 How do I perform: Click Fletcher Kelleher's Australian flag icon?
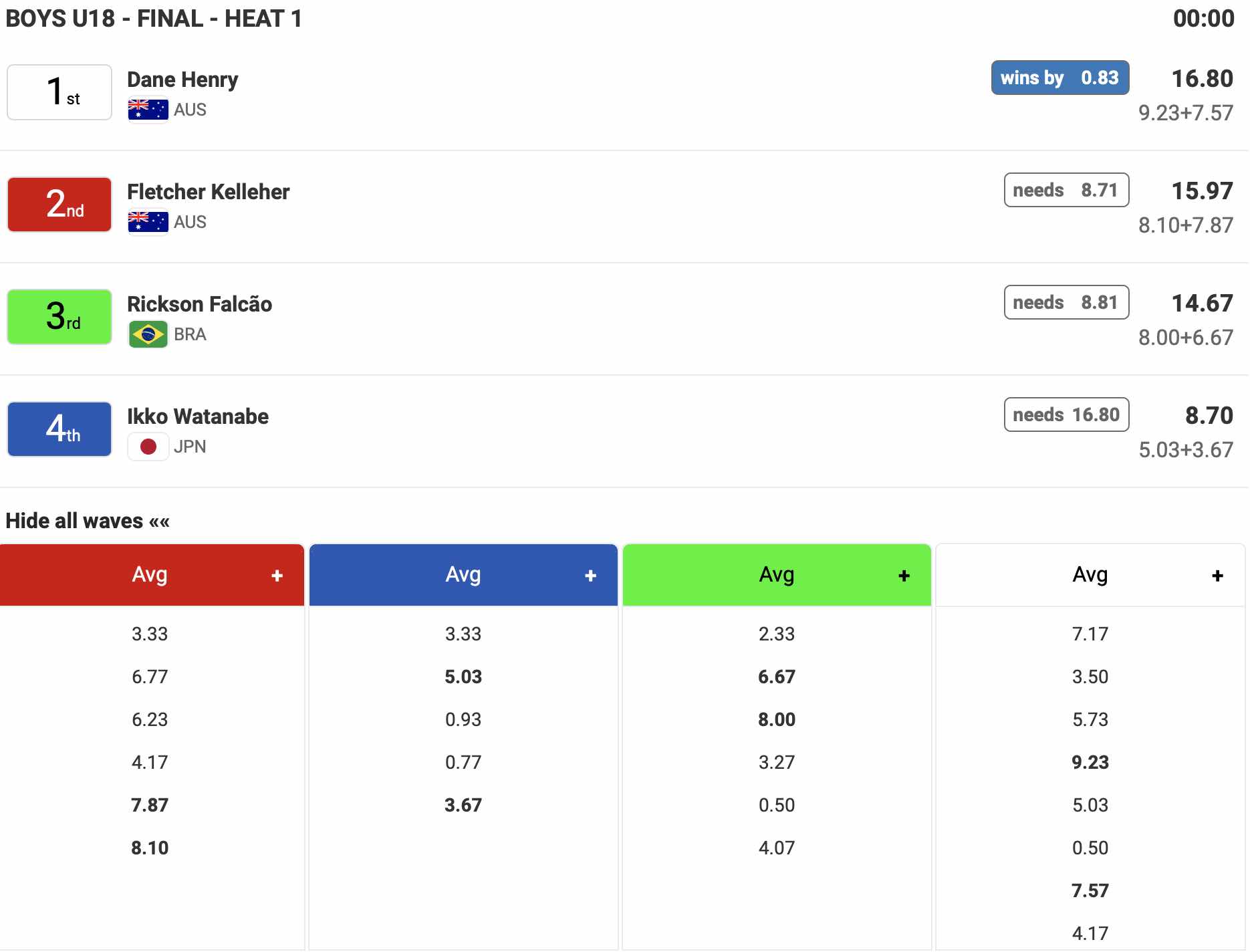(x=148, y=222)
